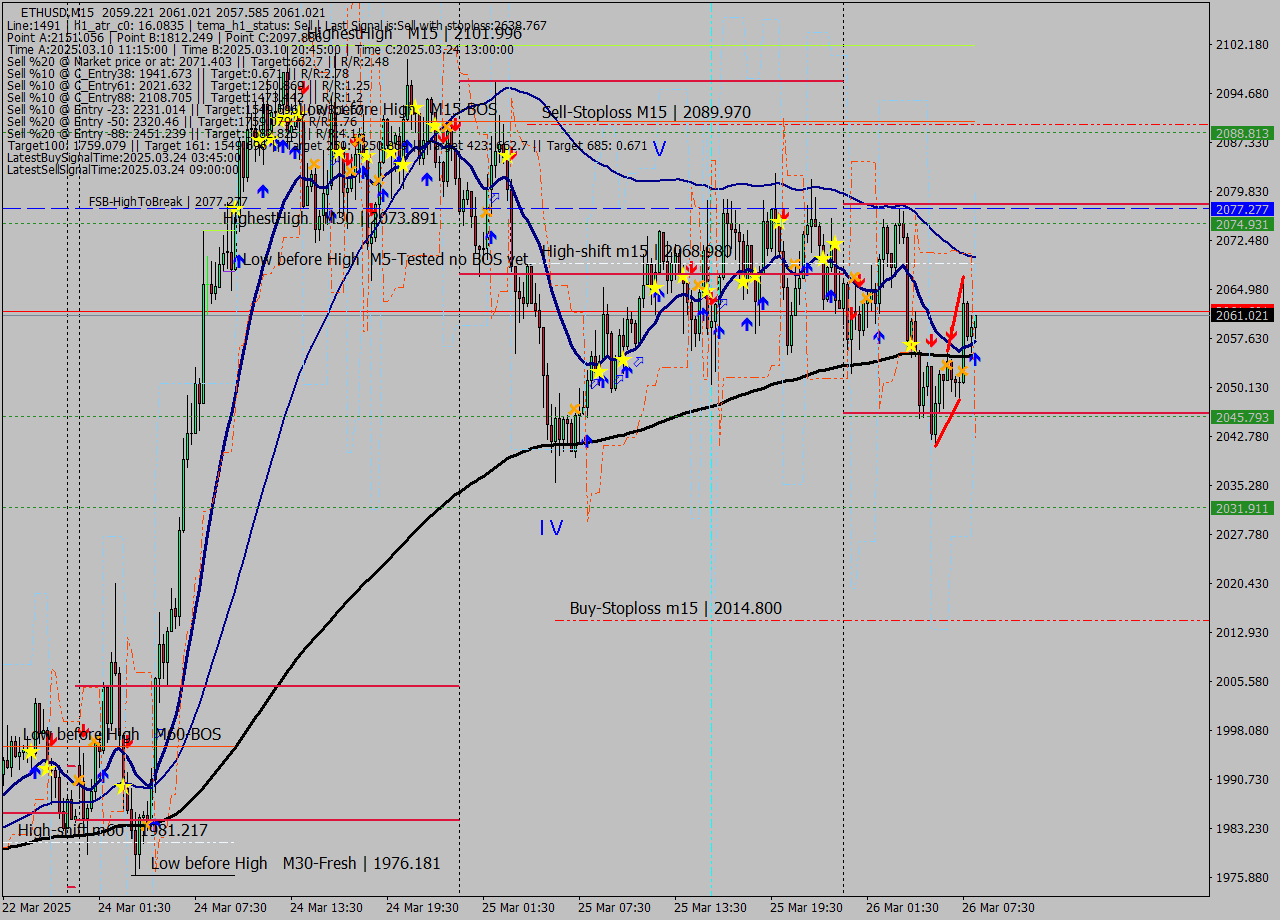Select the 'Sell-Stoploss M15 | 2089.970' label
This screenshot has width=1280, height=920.
click(x=646, y=112)
